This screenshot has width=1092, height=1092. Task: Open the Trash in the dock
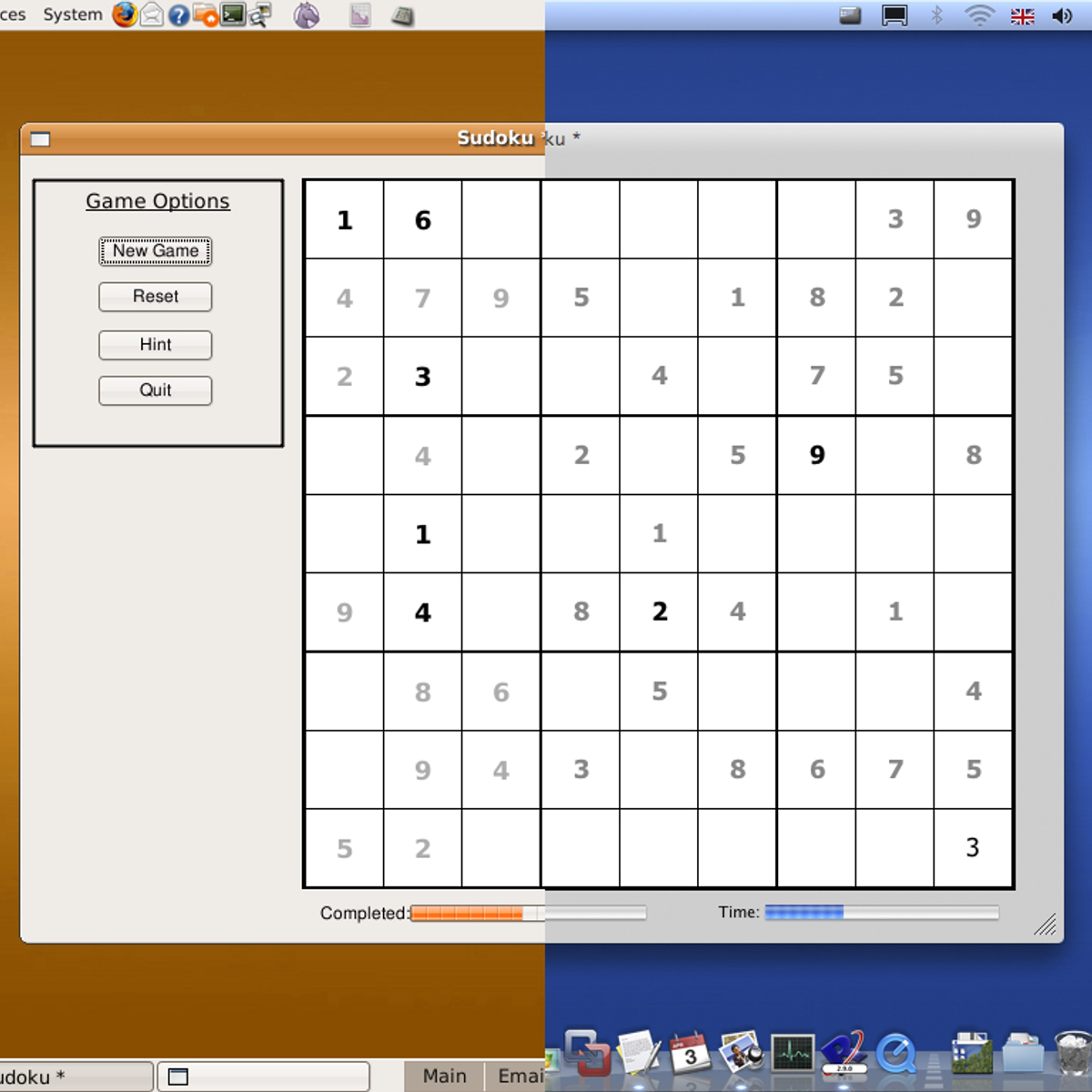point(1072,1055)
